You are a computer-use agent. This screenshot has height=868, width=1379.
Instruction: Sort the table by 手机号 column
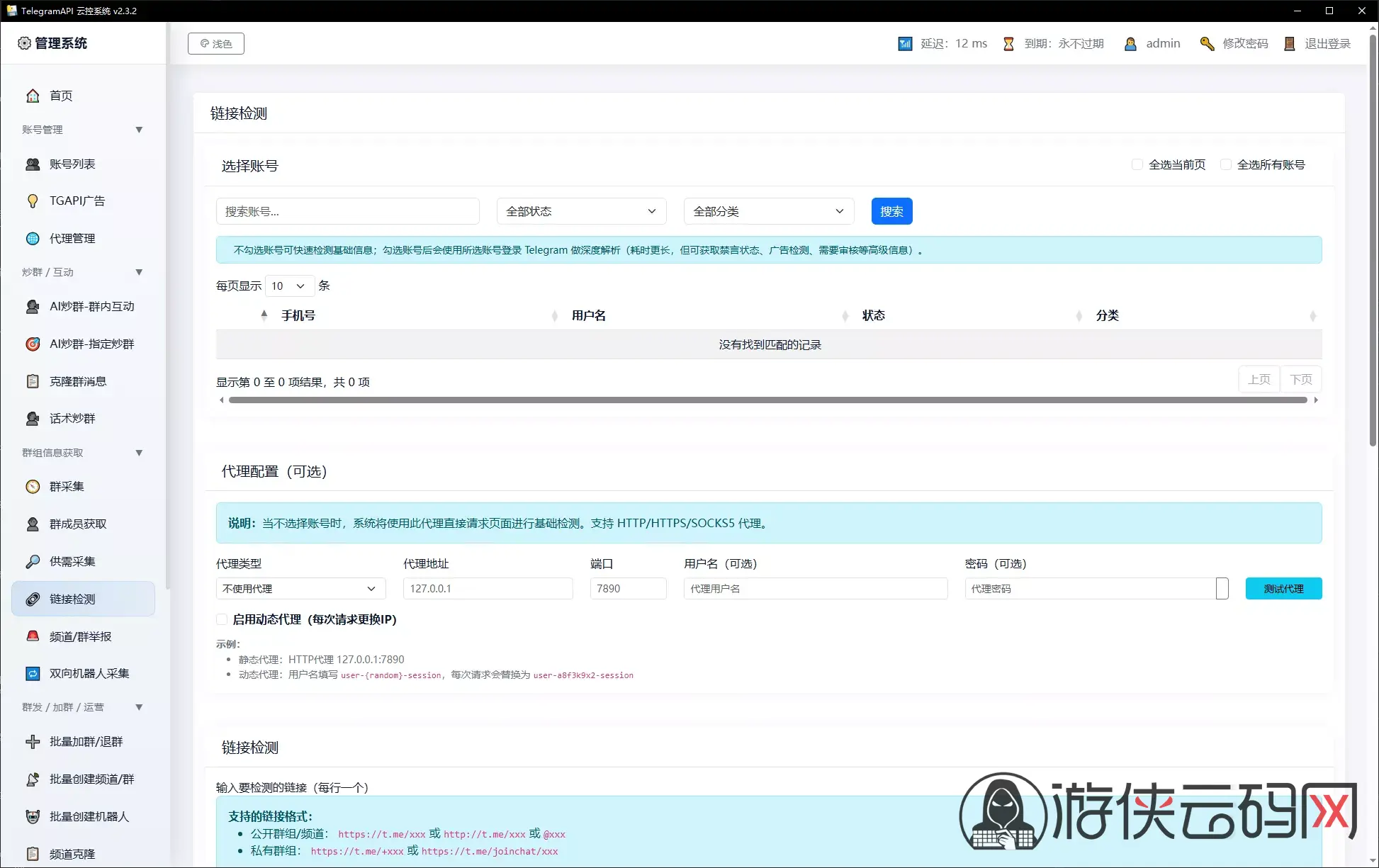click(298, 315)
